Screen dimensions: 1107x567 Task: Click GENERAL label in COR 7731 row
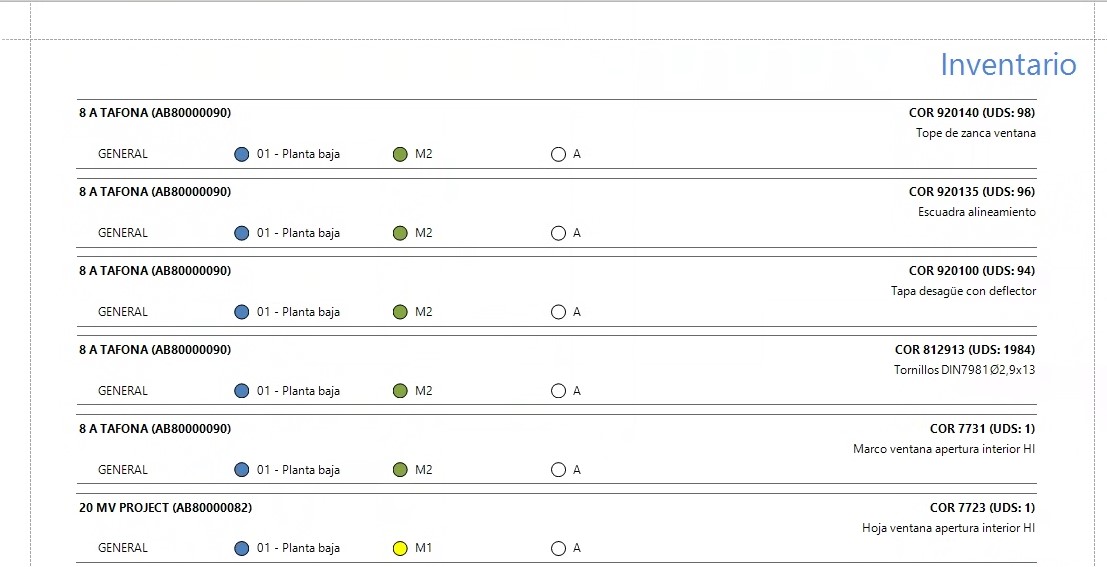click(123, 470)
